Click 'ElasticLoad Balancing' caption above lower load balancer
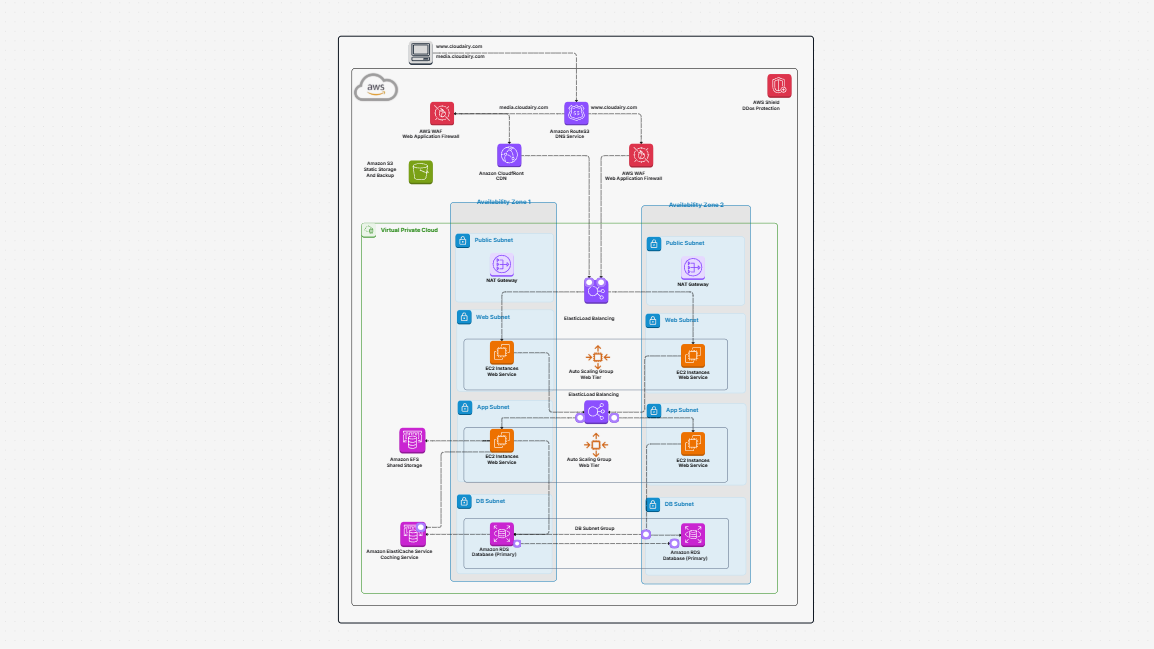Viewport: 1154px width, 649px height. [x=594, y=394]
